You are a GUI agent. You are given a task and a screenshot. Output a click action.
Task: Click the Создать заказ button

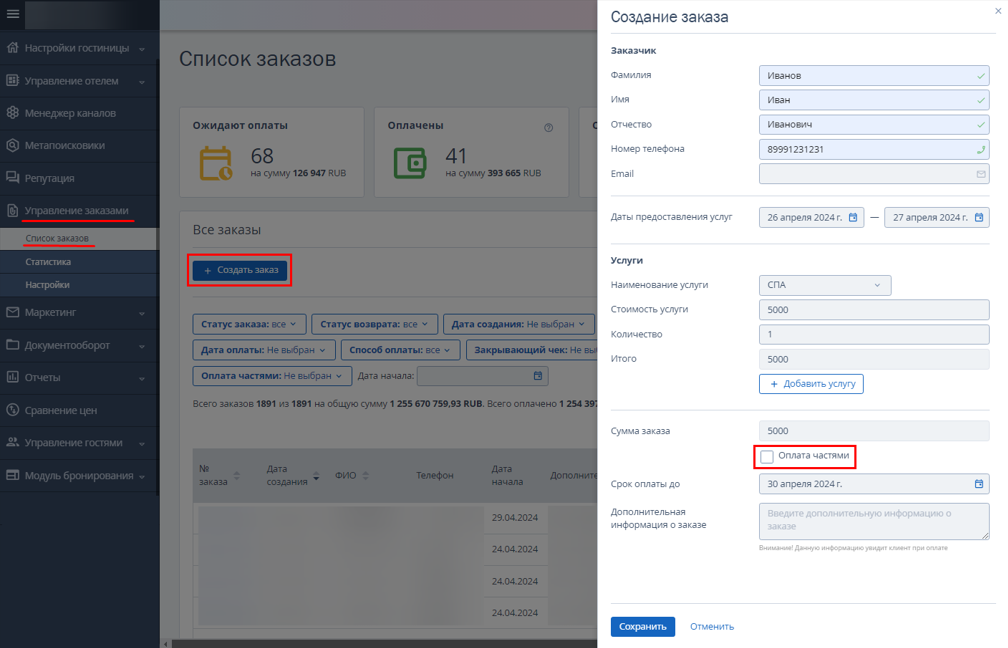[x=240, y=270]
